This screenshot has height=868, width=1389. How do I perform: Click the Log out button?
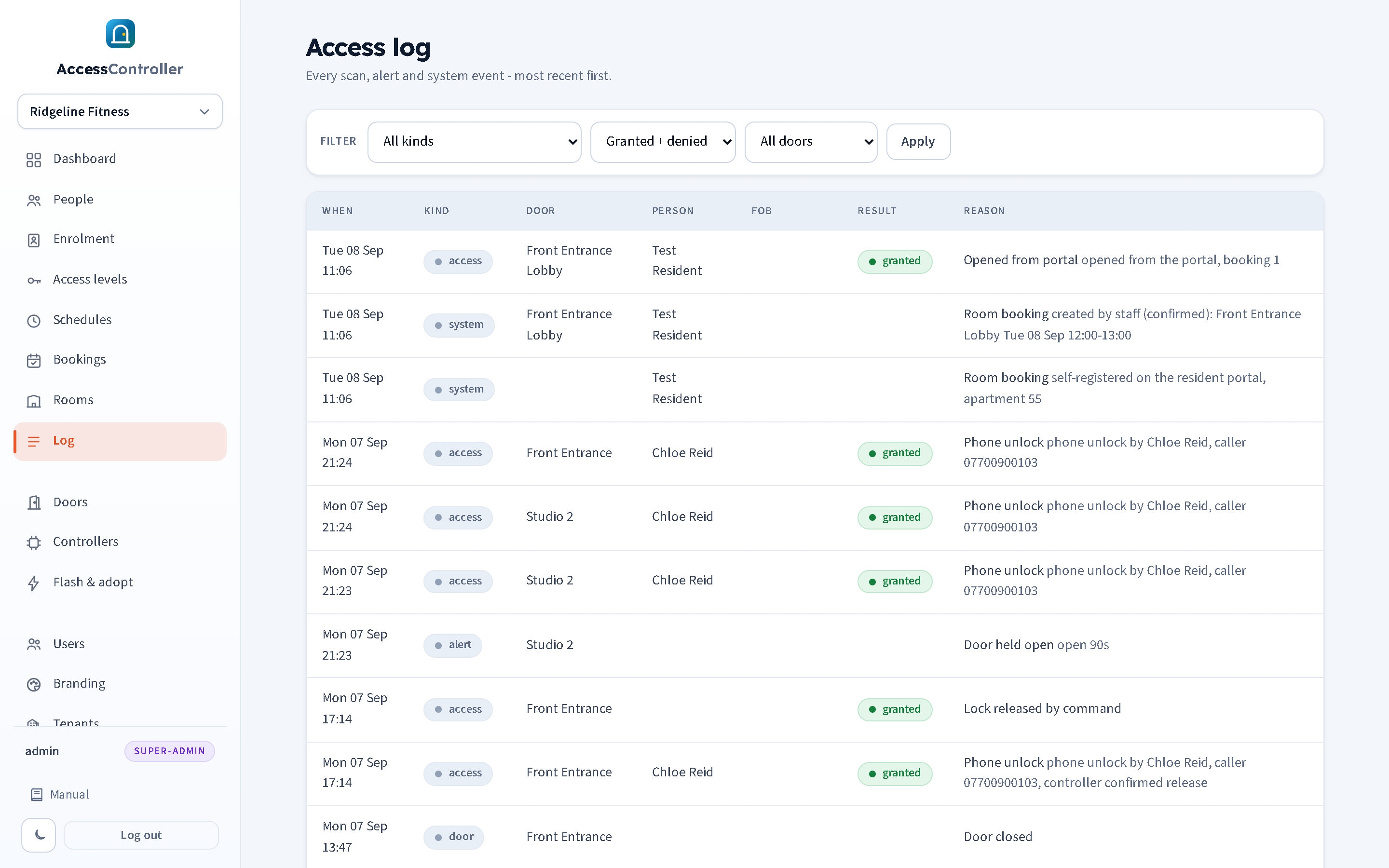click(x=141, y=835)
